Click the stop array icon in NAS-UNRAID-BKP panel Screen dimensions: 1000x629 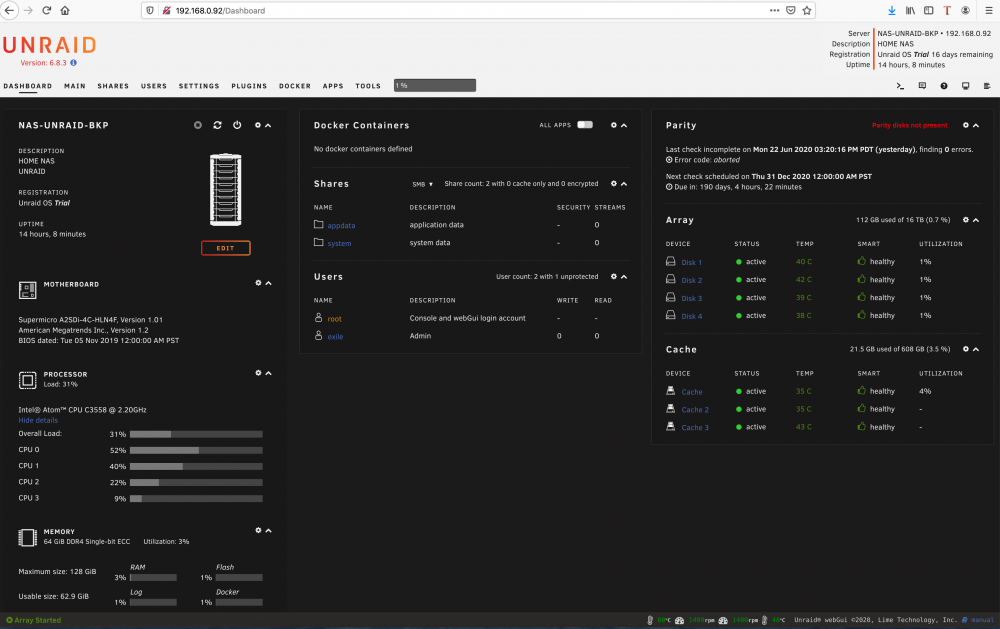tap(198, 125)
